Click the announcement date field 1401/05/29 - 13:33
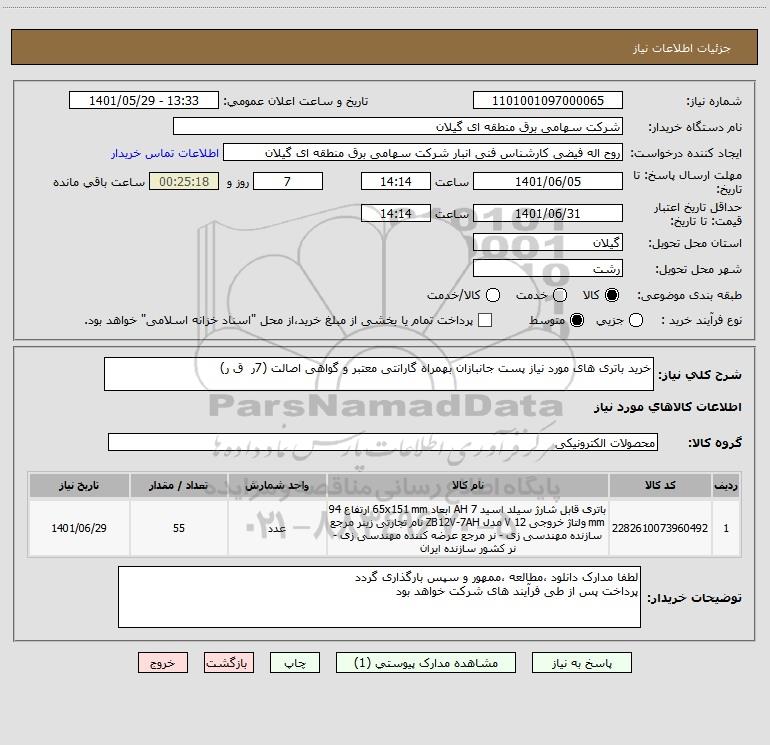Viewport: 770px width, 745px height. click(x=144, y=101)
